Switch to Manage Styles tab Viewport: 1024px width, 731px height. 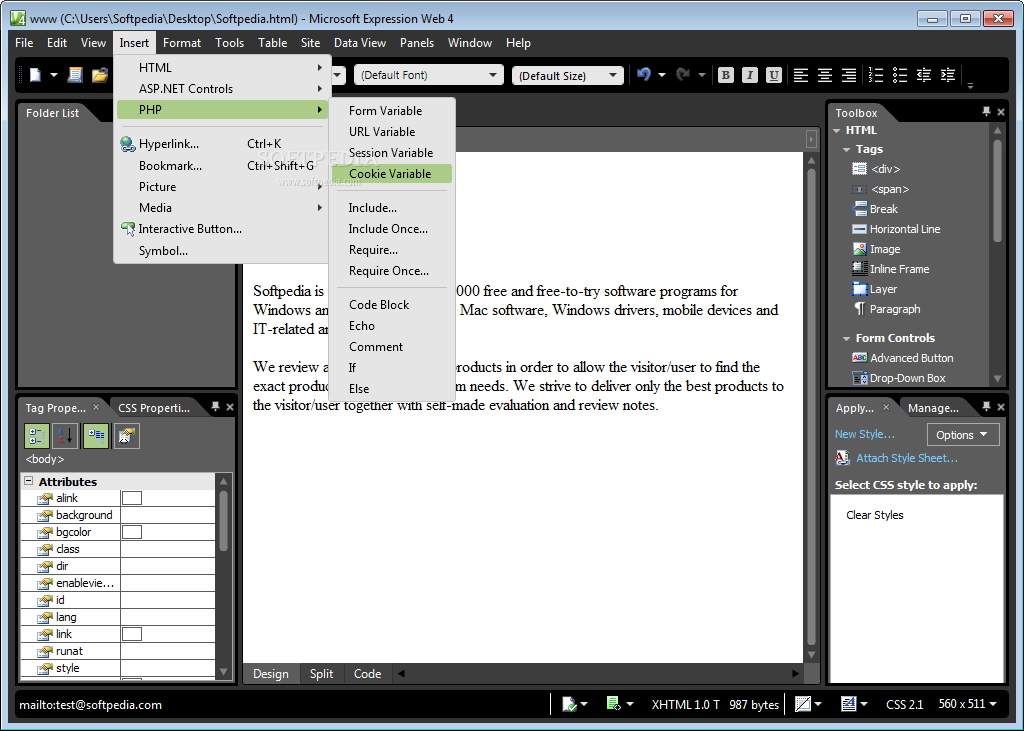pos(933,408)
